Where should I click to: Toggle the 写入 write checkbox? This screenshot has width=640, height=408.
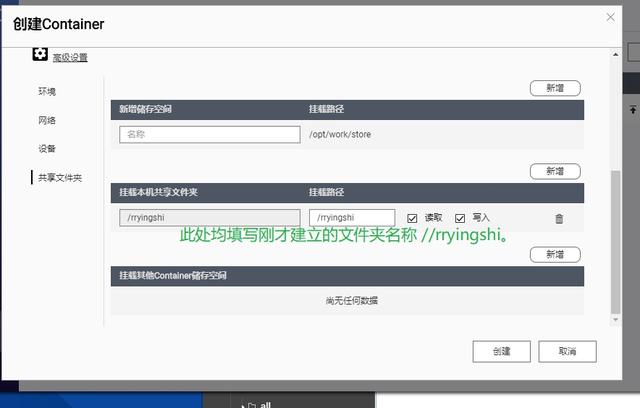[460, 217]
